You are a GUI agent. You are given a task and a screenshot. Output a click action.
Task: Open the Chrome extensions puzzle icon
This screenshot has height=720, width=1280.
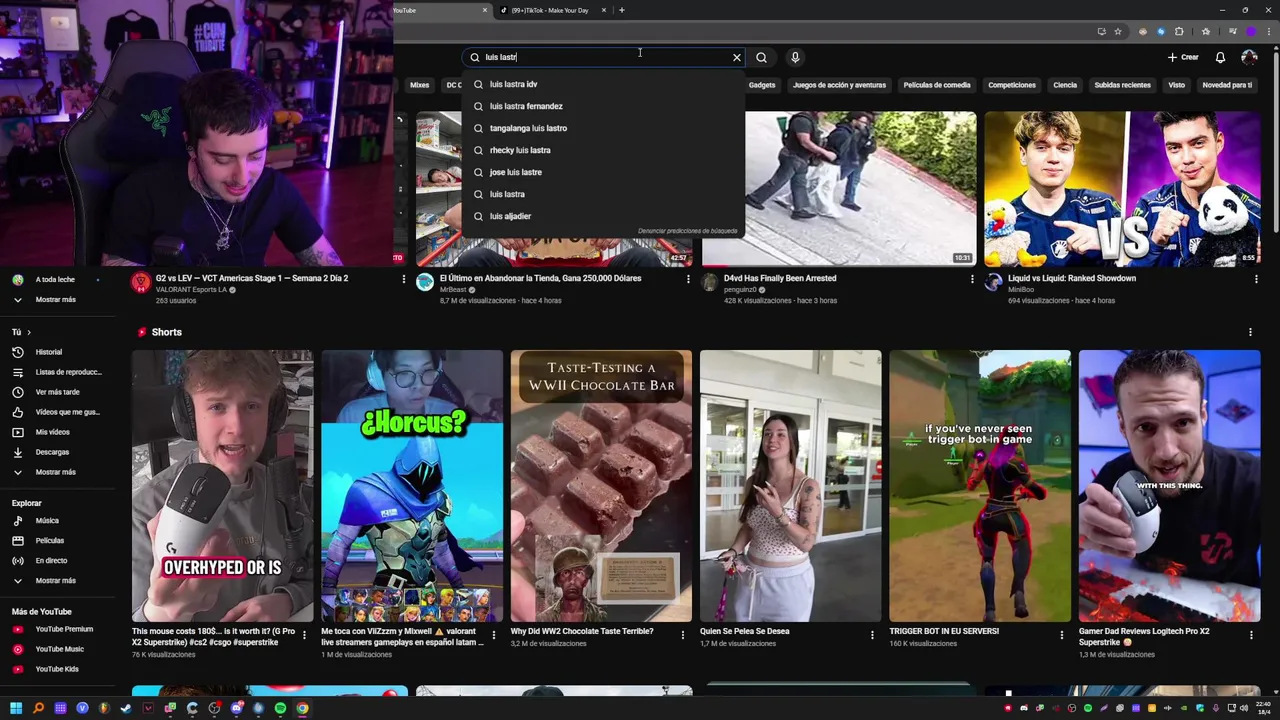1179,31
